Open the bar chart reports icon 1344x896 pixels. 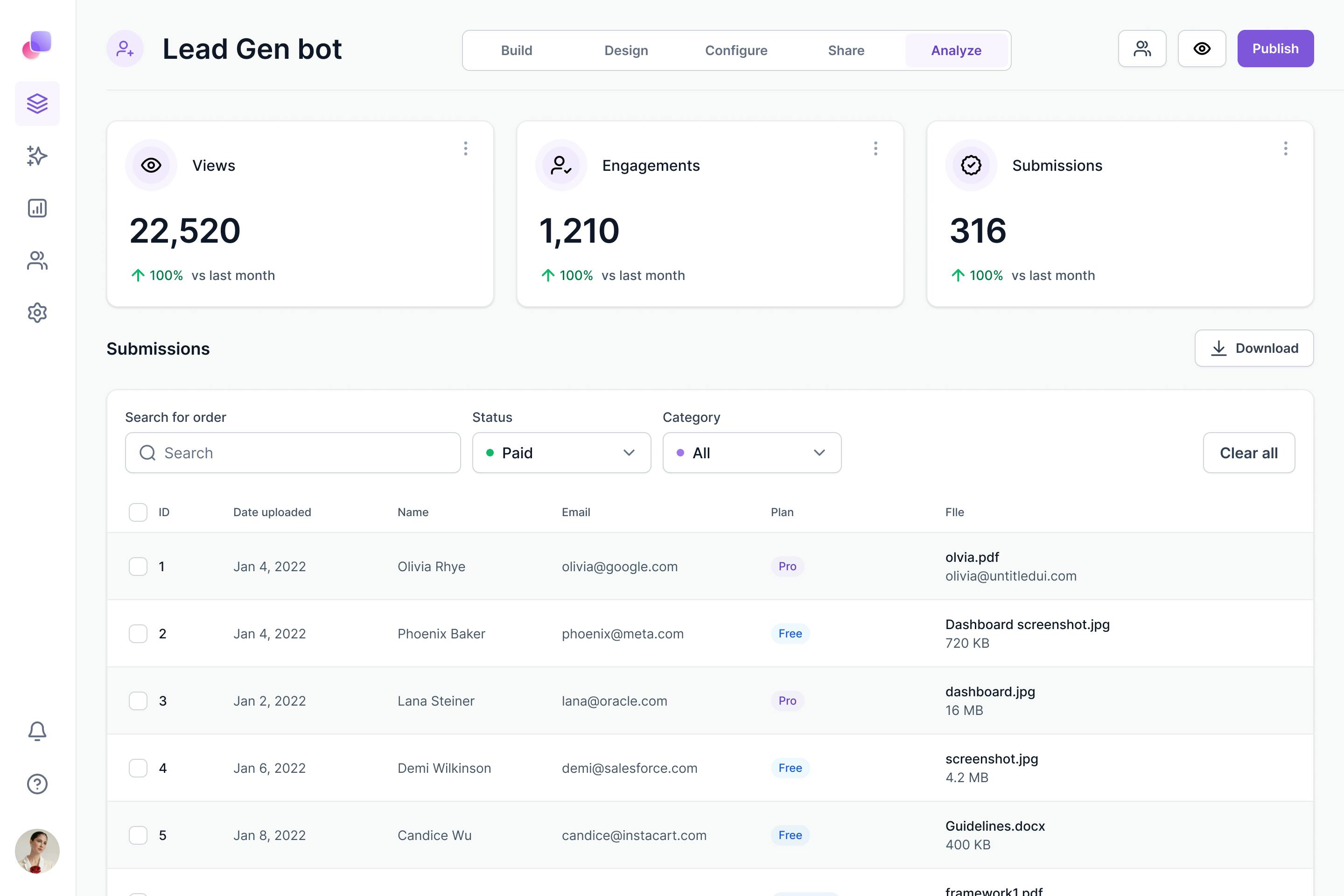click(x=37, y=208)
